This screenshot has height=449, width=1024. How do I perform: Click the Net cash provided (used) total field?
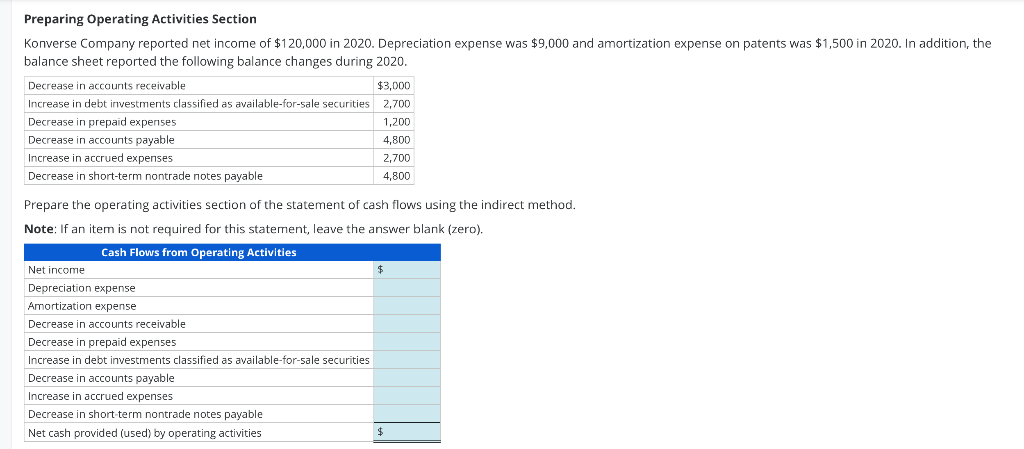point(407,432)
